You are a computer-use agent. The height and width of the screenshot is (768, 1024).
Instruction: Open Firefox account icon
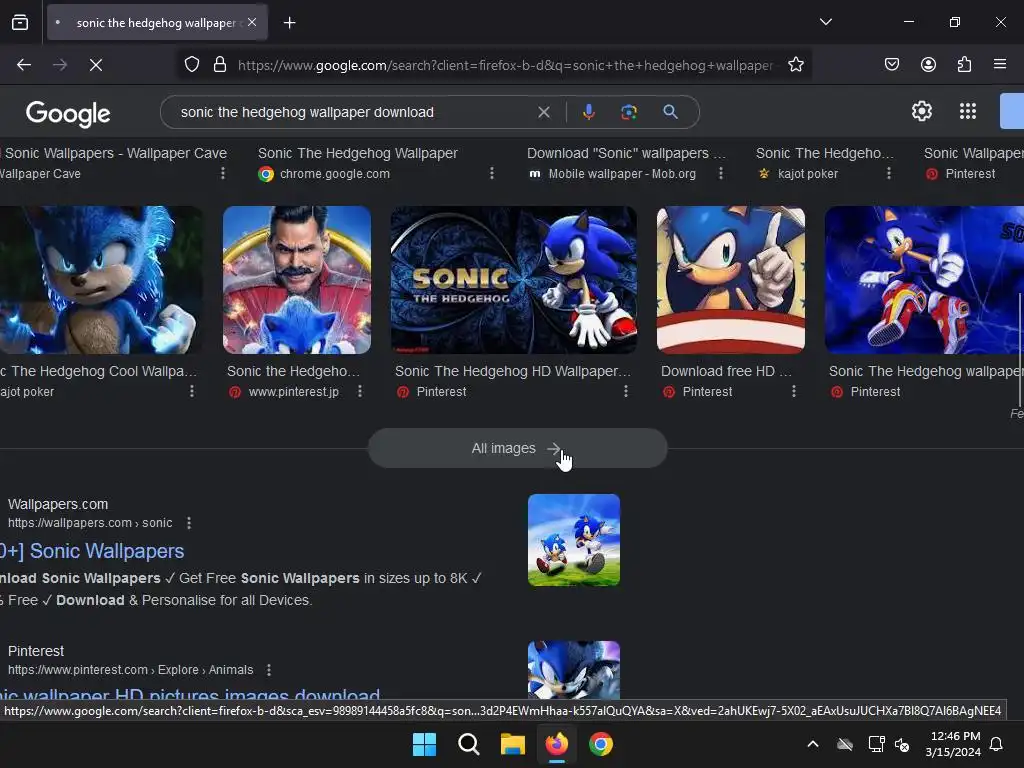click(x=928, y=65)
